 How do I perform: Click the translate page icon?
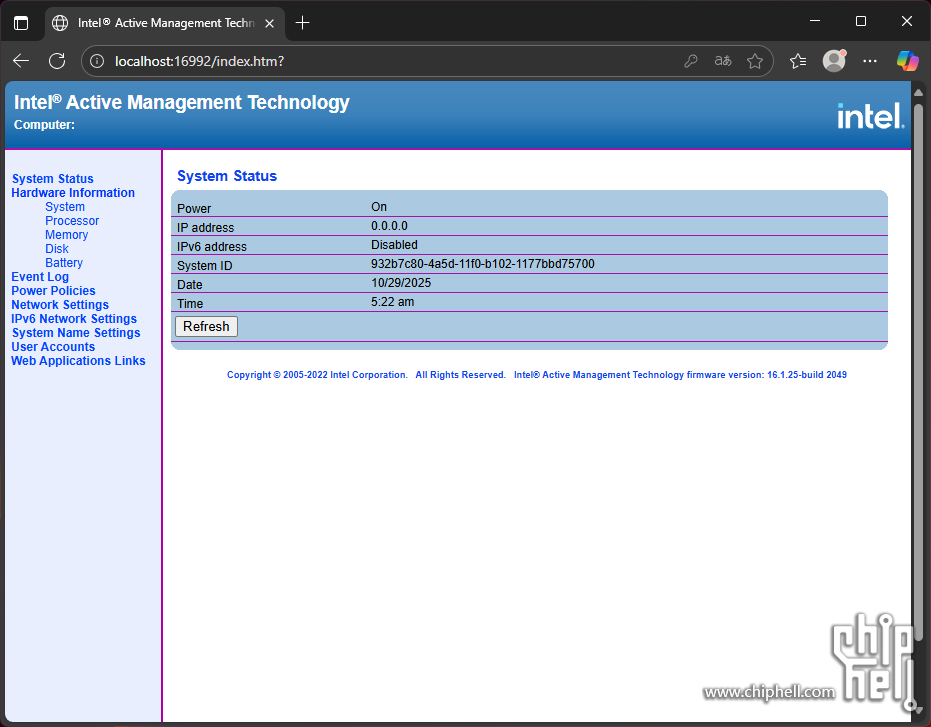722,61
